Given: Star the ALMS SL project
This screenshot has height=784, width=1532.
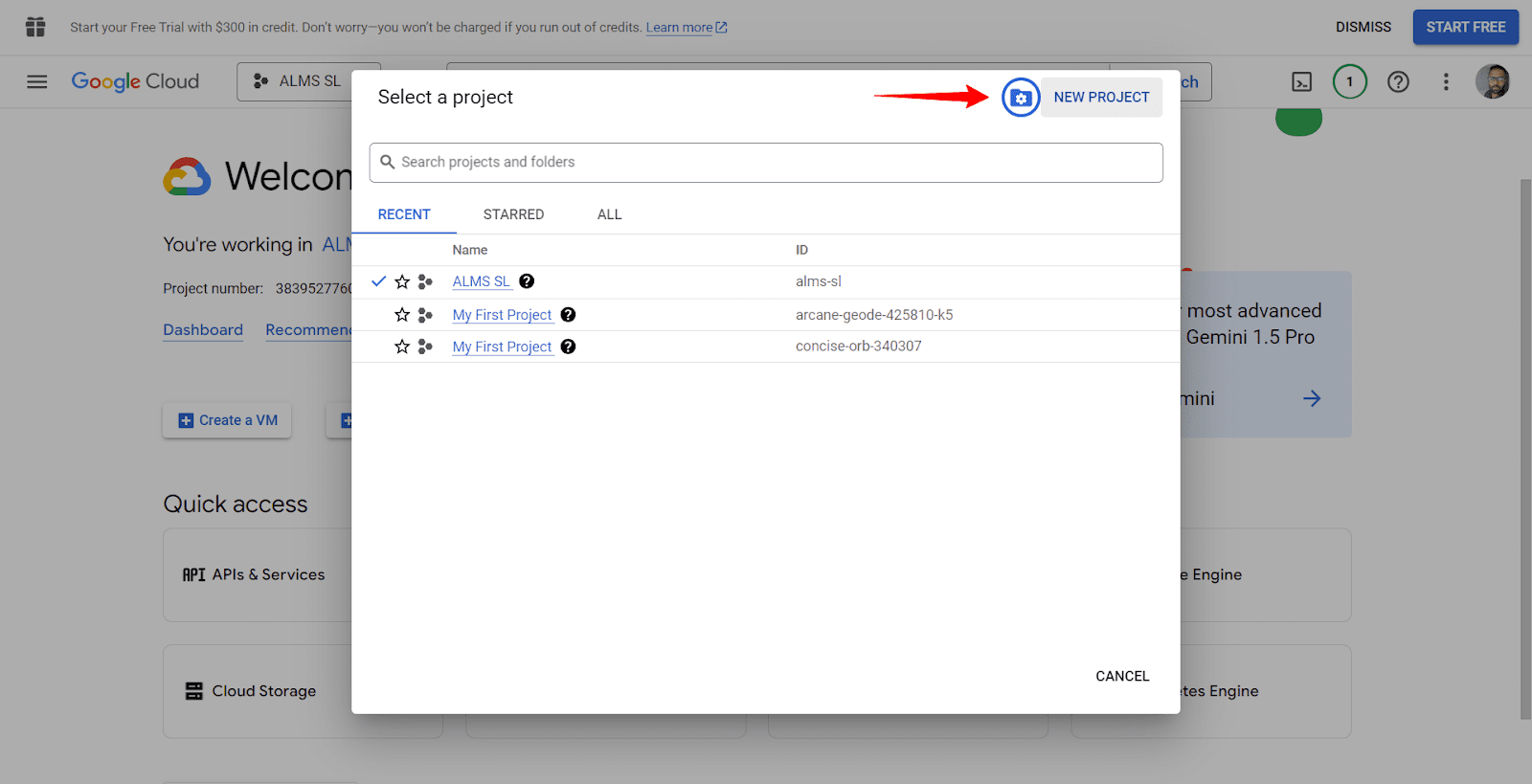Looking at the screenshot, I should tap(402, 281).
